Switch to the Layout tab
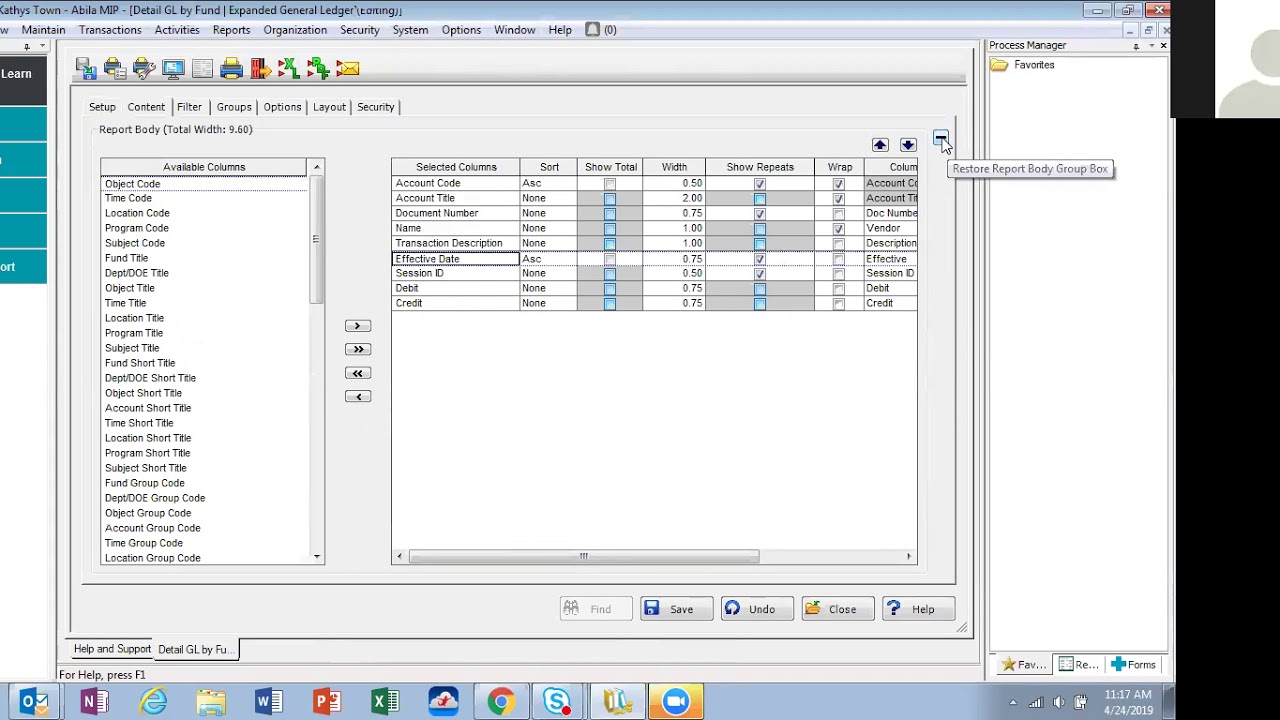Viewport: 1280px width, 720px height. click(x=329, y=107)
